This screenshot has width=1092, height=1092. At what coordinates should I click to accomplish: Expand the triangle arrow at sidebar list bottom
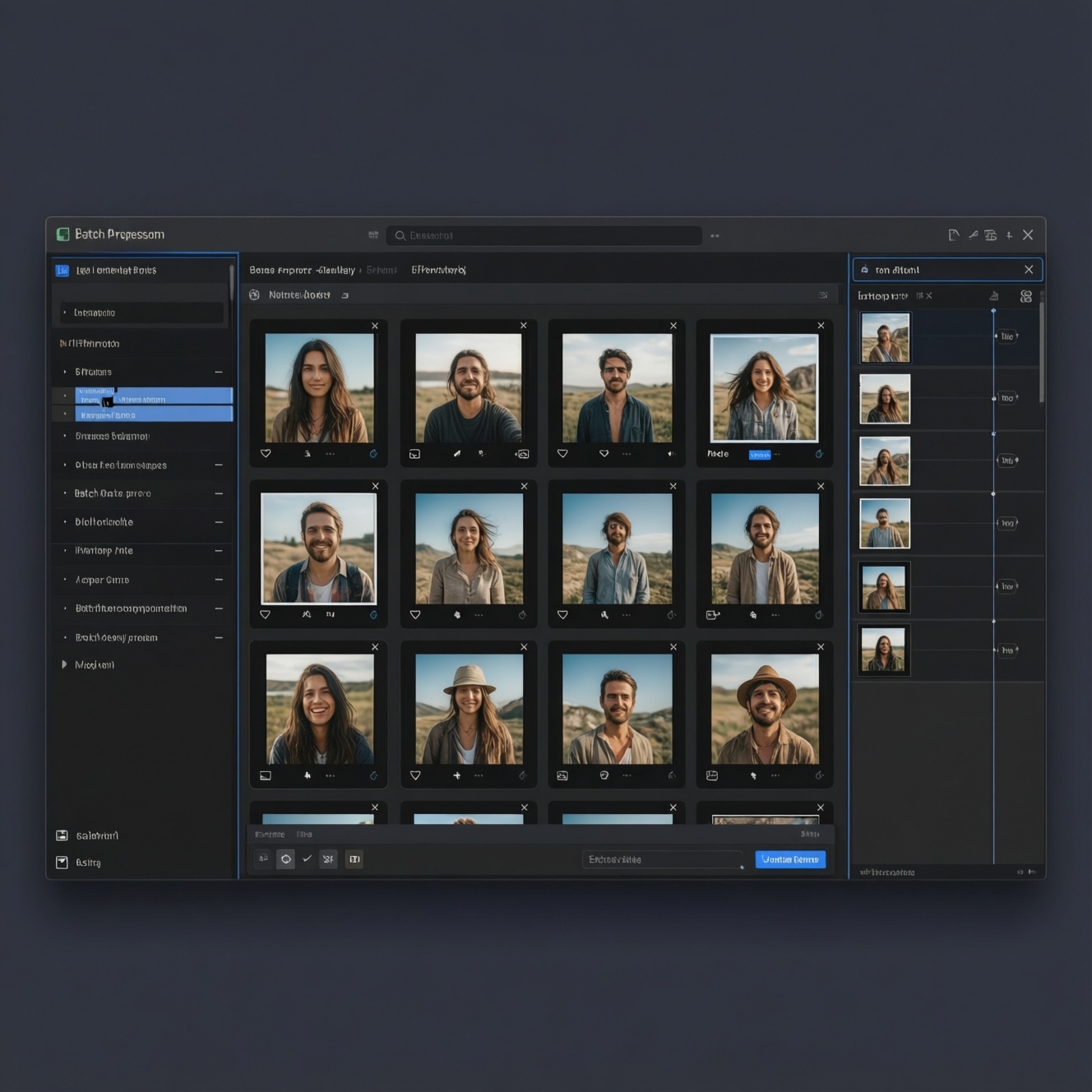click(64, 664)
